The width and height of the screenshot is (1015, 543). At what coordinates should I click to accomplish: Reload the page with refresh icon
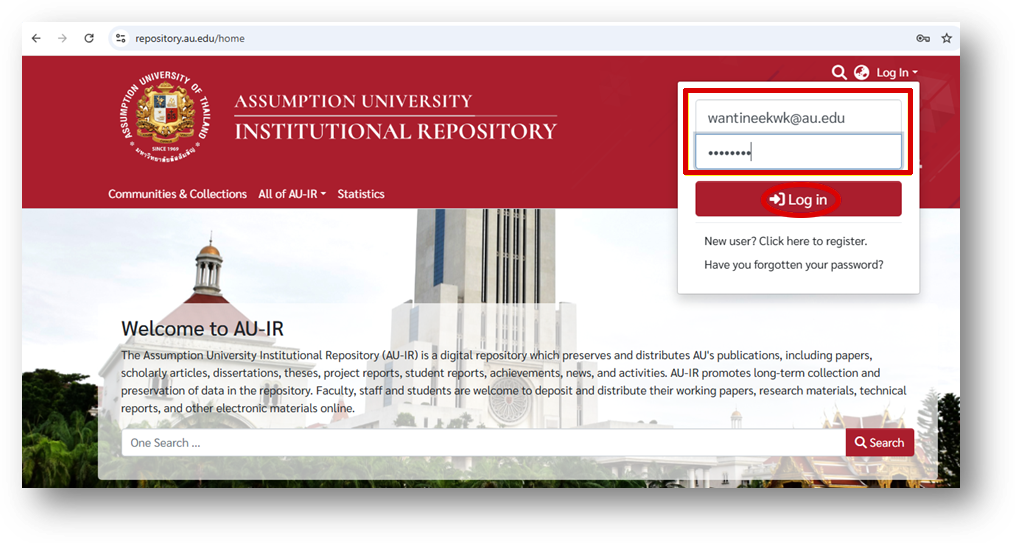coord(89,38)
